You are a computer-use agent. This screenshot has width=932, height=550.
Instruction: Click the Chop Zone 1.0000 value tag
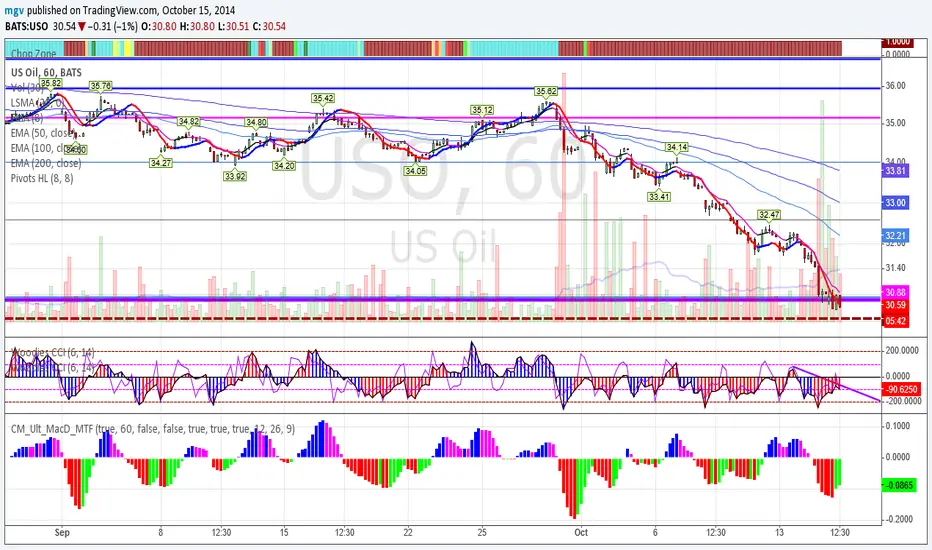point(897,42)
